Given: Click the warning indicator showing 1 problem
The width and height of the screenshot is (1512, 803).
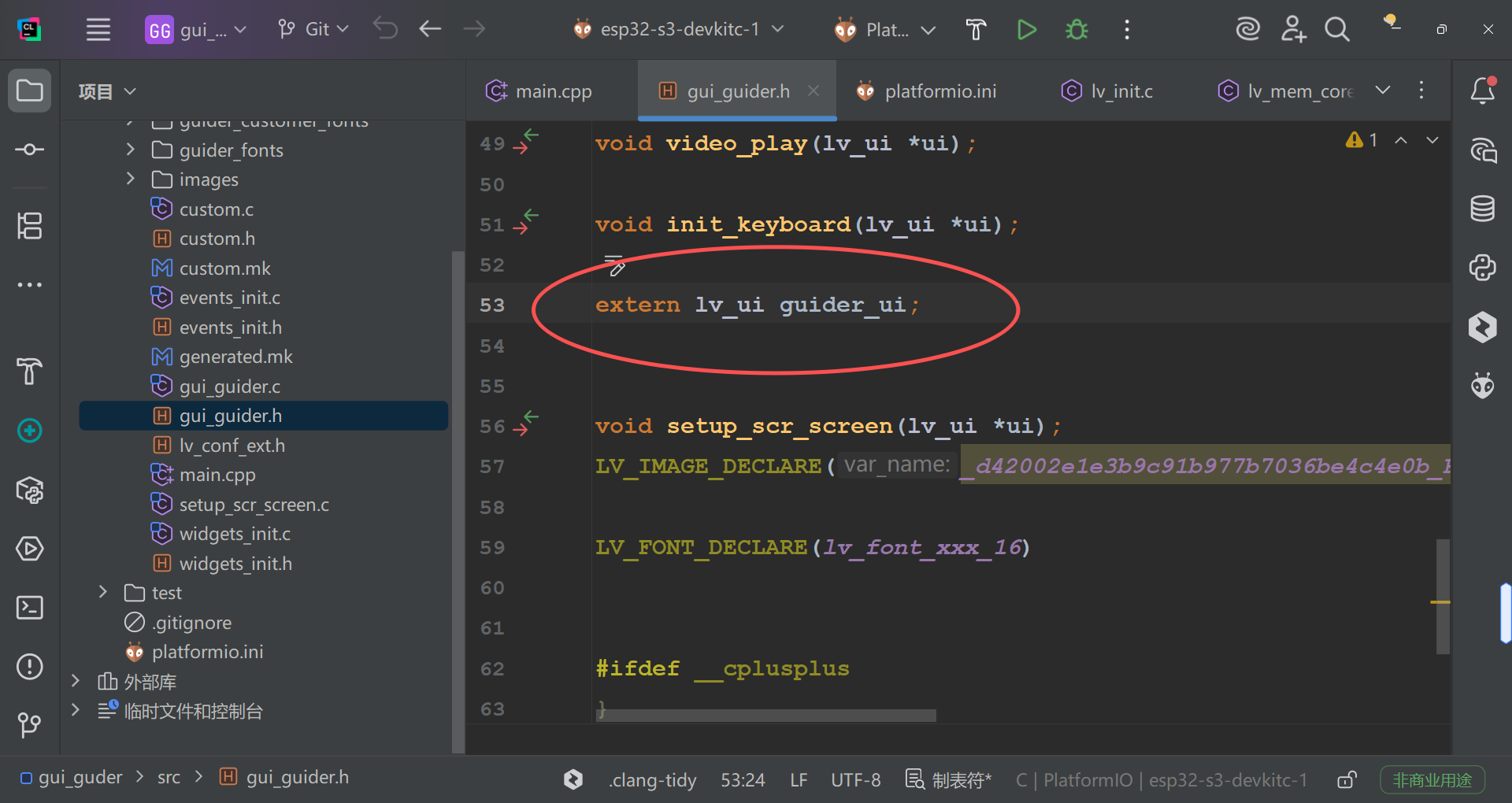Looking at the screenshot, I should 1362,140.
